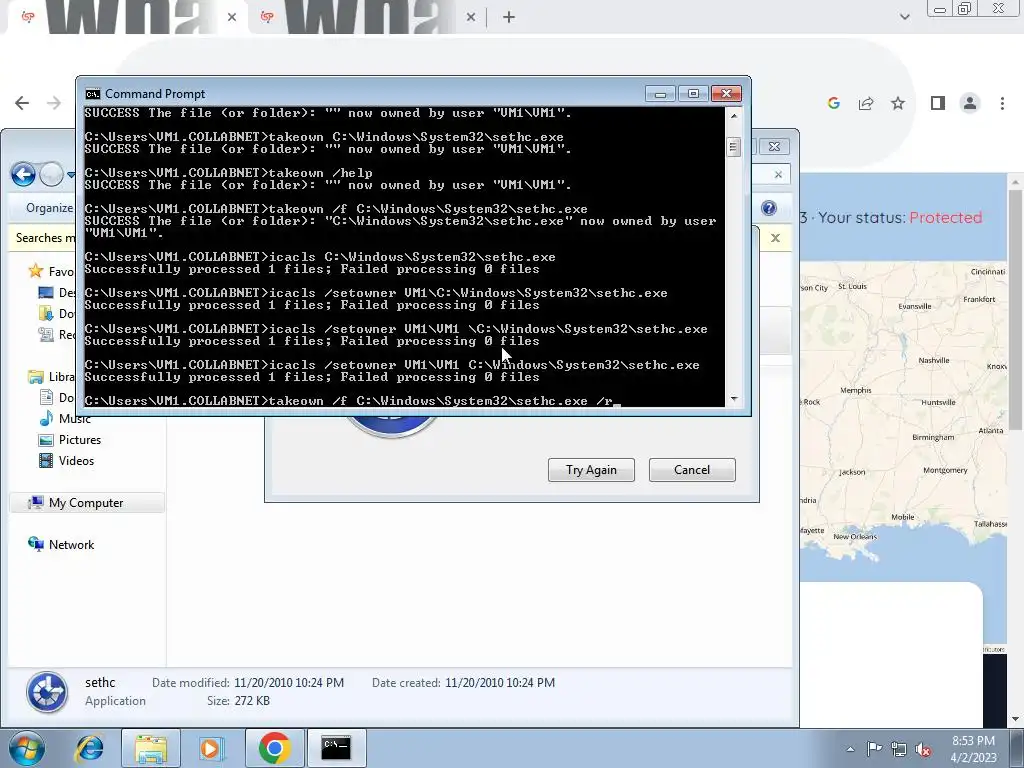
Task: Click Explorer back navigation arrow
Action: (x=24, y=174)
